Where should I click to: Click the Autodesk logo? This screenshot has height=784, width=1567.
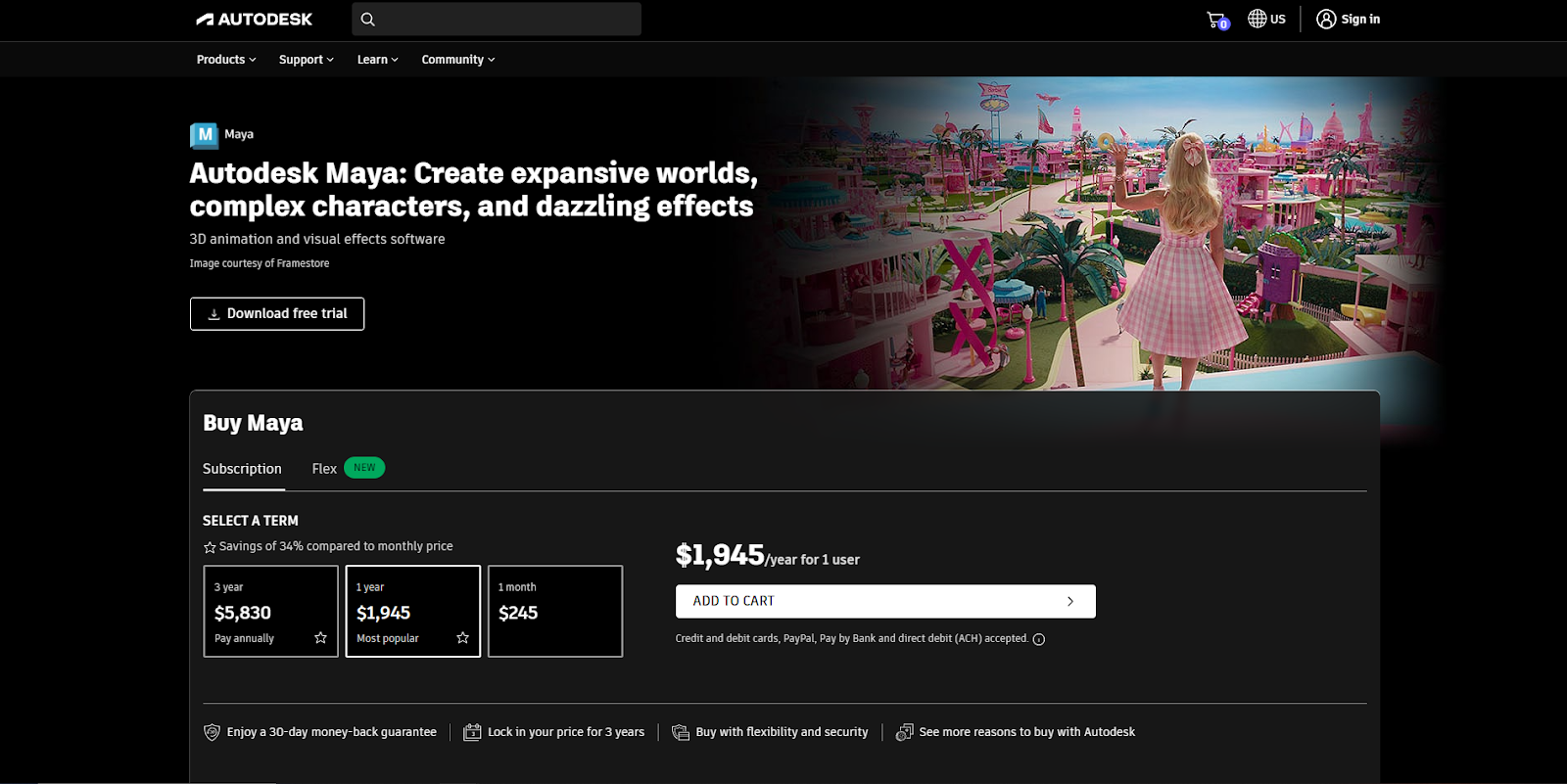coord(254,19)
